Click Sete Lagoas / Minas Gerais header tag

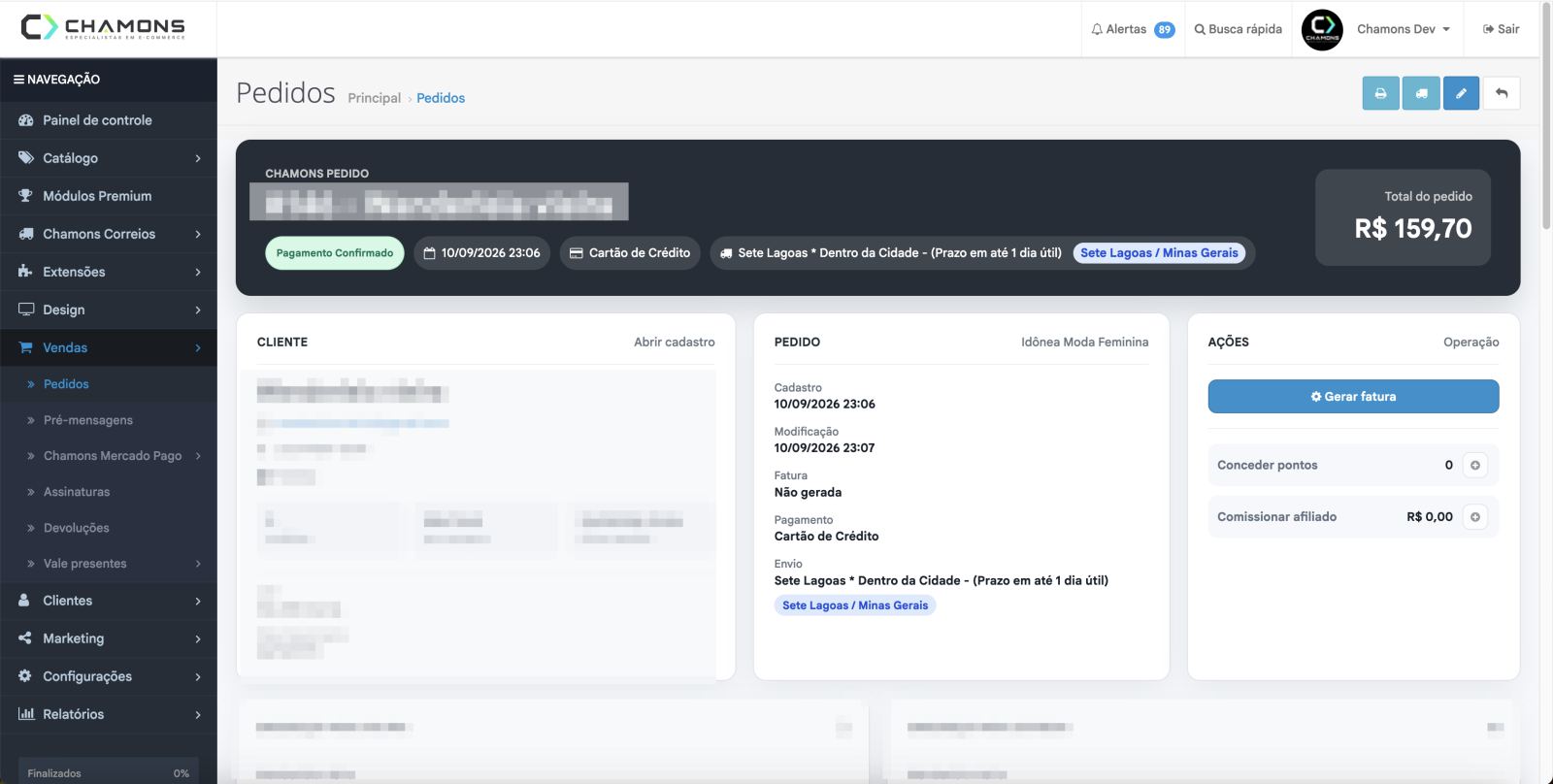pos(1159,253)
